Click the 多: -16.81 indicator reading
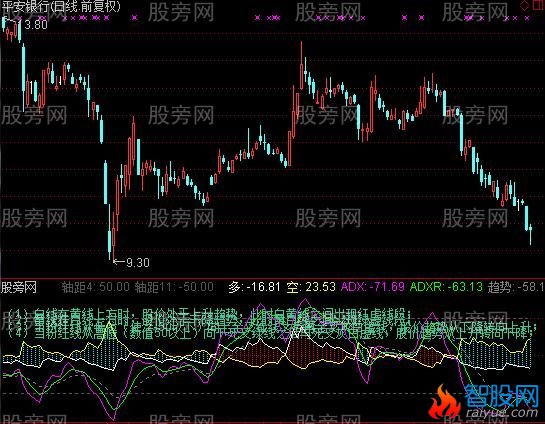 coord(254,287)
